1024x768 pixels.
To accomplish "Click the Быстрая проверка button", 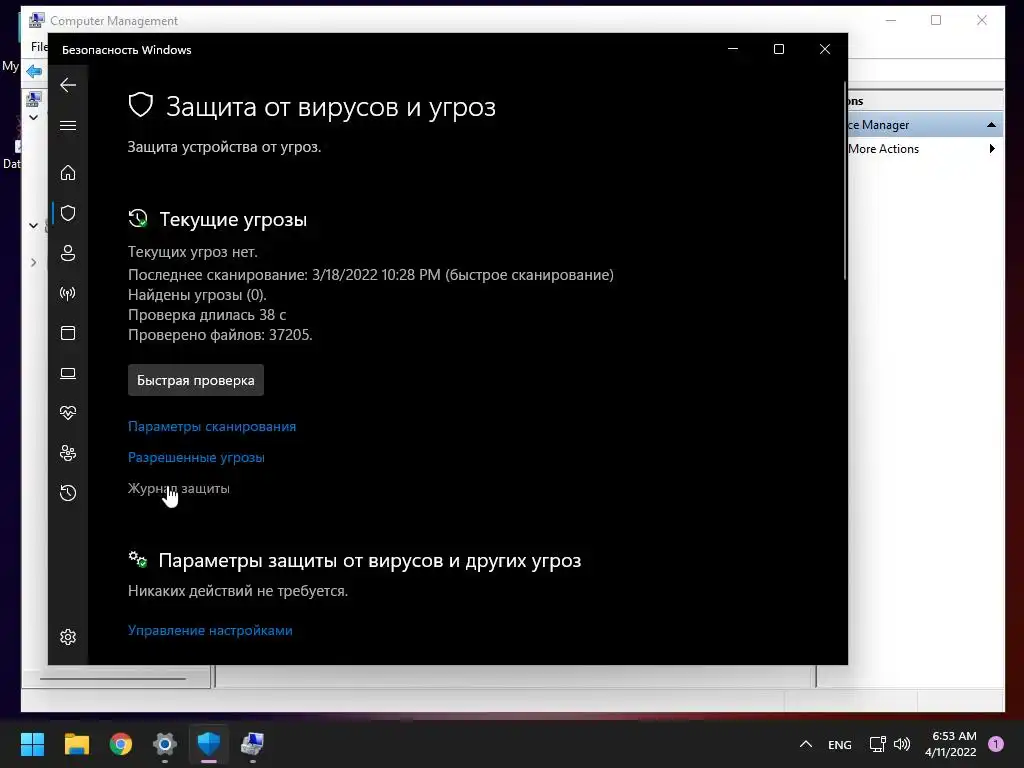I will [x=196, y=380].
